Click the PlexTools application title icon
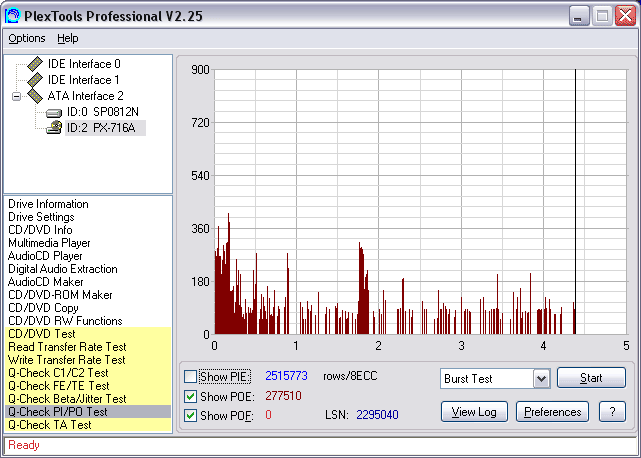Screen dimensions: 641x458 (x=12, y=16)
